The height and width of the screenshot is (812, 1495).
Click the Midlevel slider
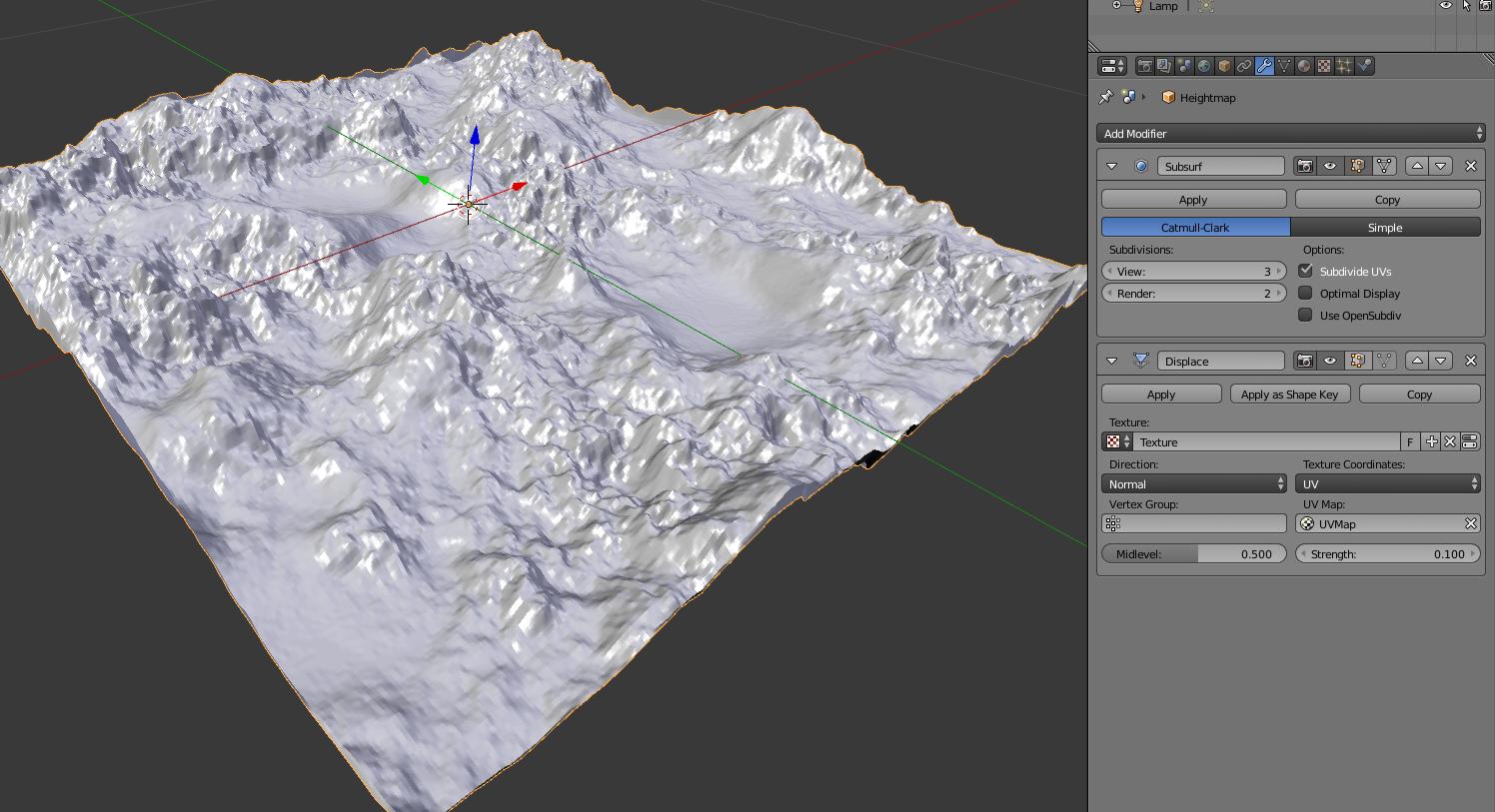[1194, 553]
